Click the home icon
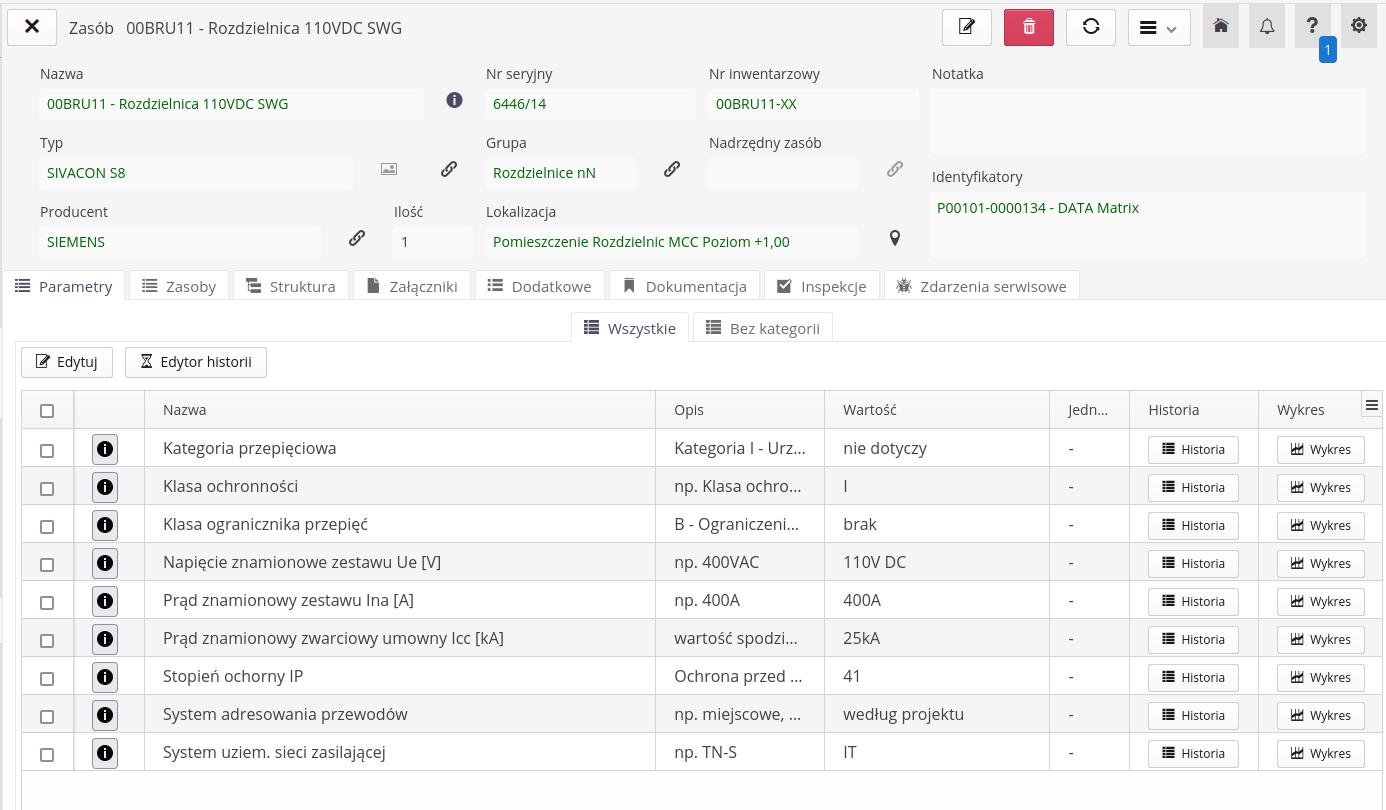This screenshot has width=1386, height=810. pyautogui.click(x=1220, y=27)
